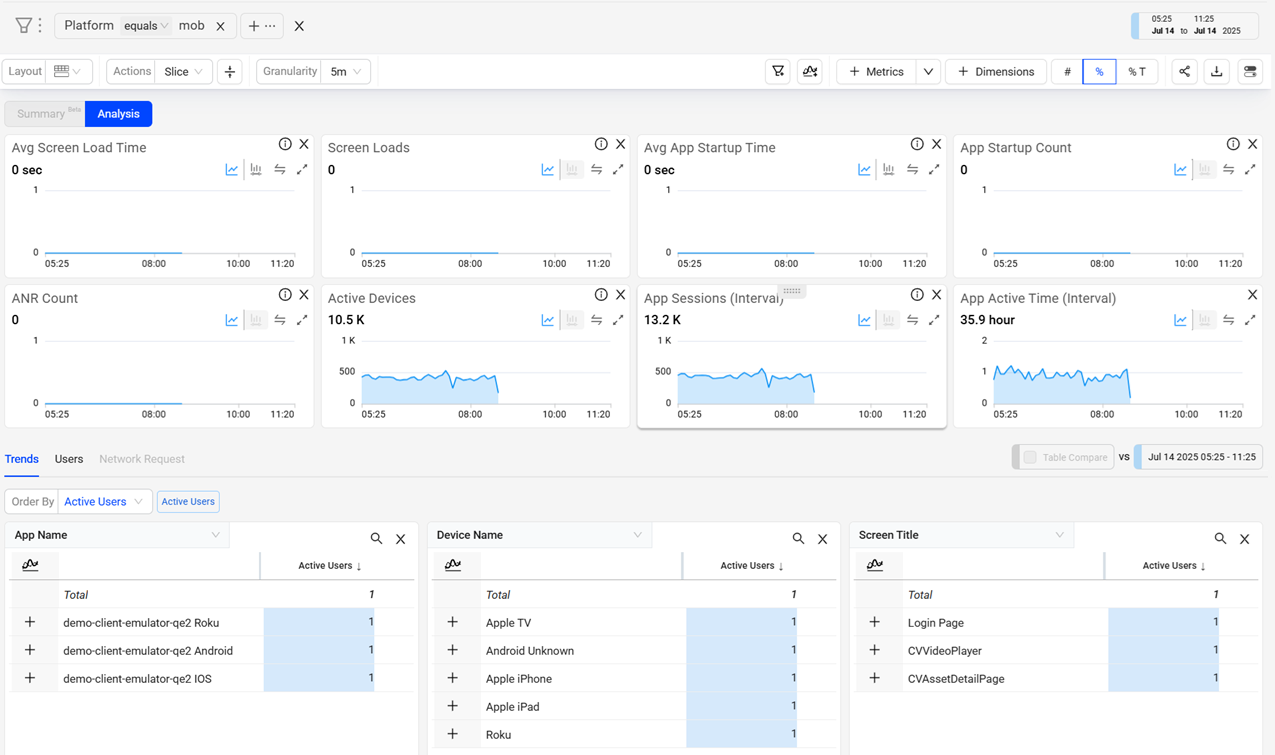Search within the Device Name table
1275x755 pixels.
[798, 539]
